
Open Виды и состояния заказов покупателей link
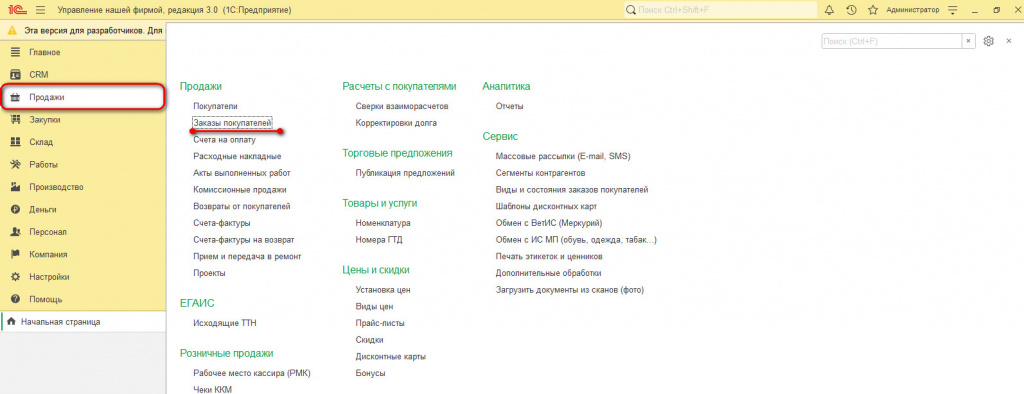point(572,189)
